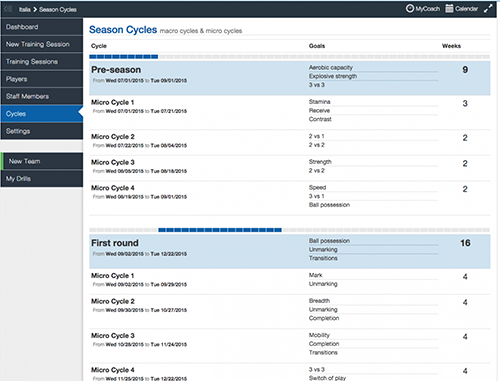The image size is (500, 381).
Task: Toggle fullscreen with the expand arrows icon
Action: pyautogui.click(x=488, y=9)
